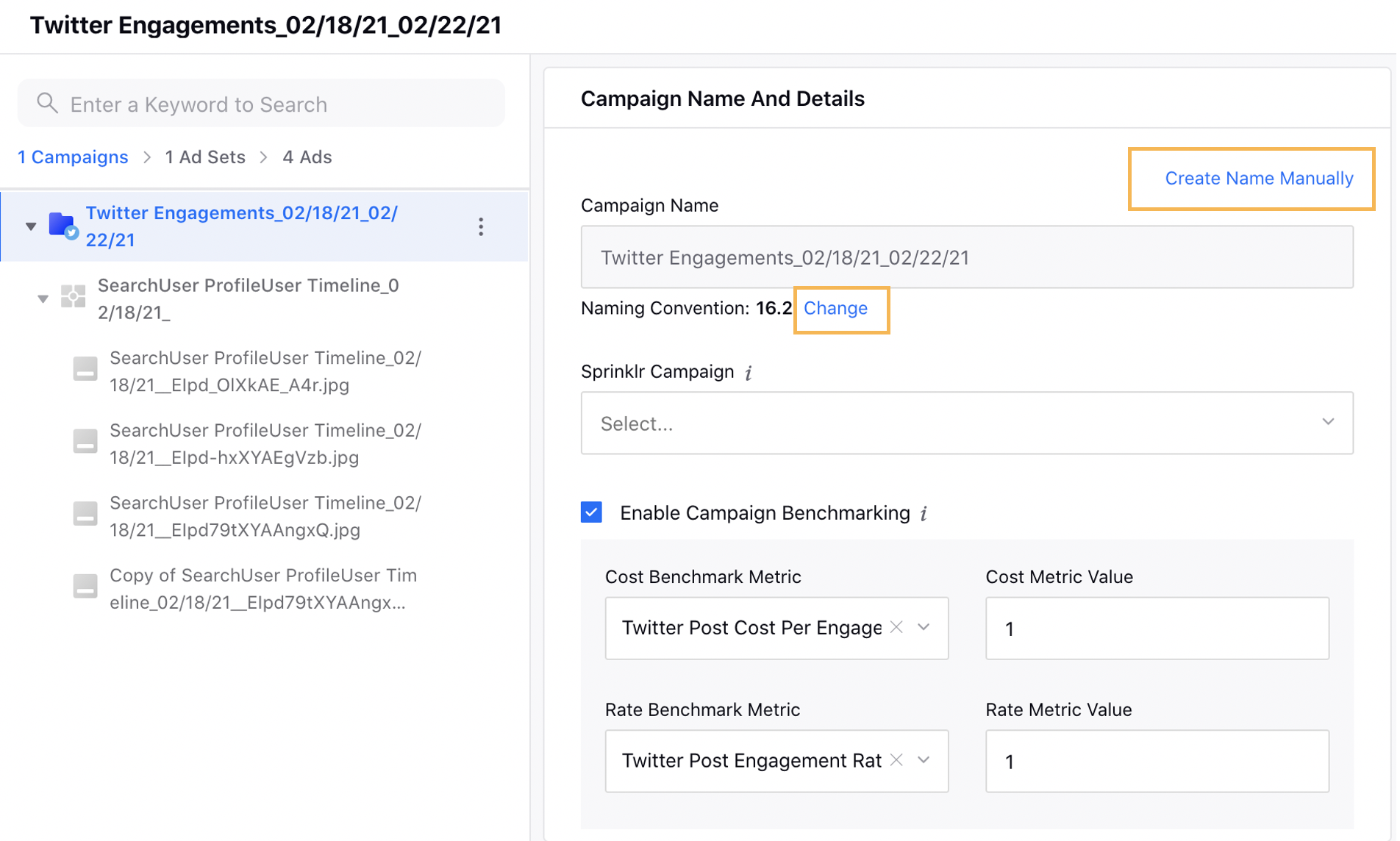1400x841 pixels.
Task: Select ad ending EIpd-hxXYAEgVzb.jpg
Action: (265, 443)
